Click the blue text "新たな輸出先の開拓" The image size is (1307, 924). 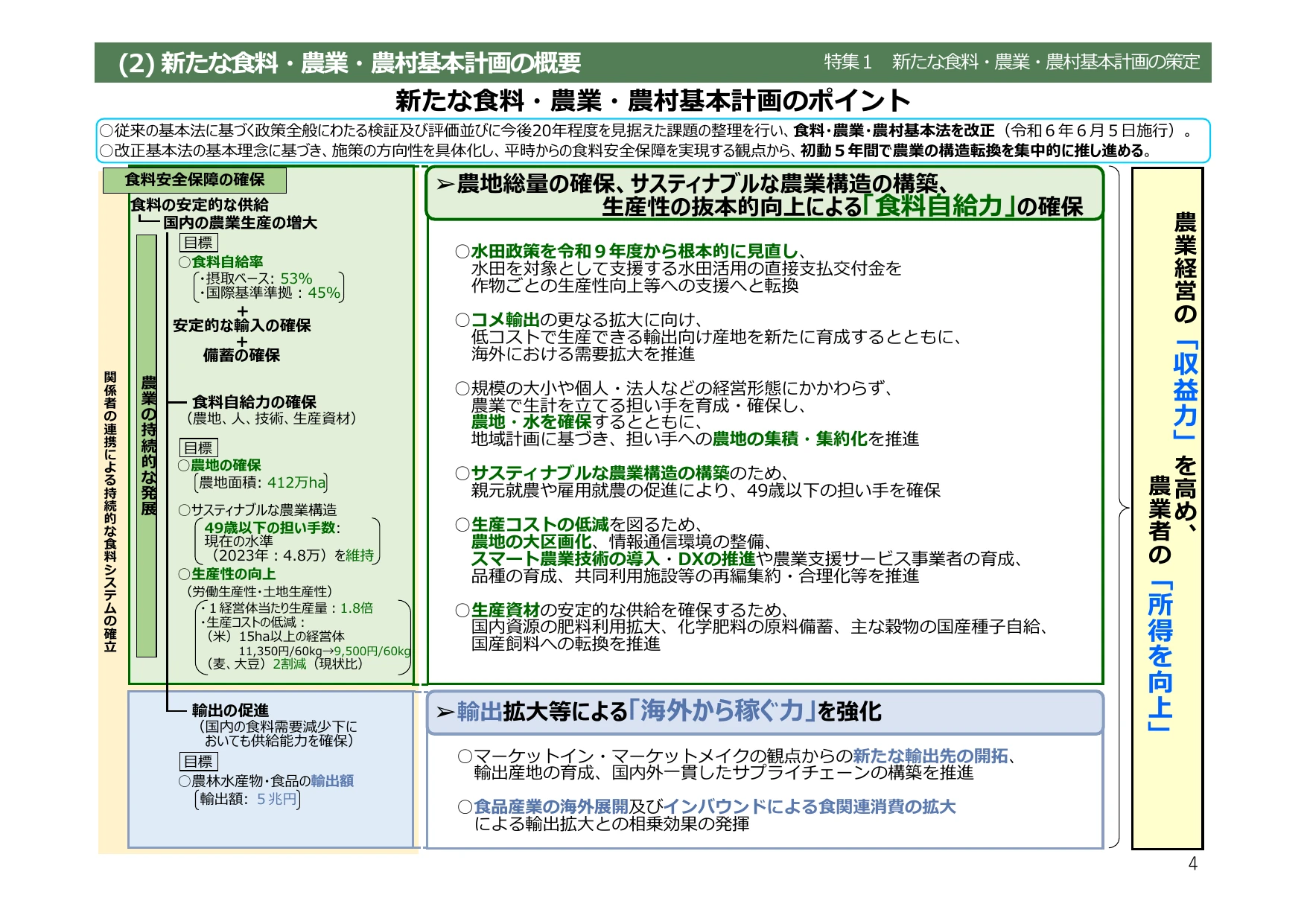coord(930,756)
